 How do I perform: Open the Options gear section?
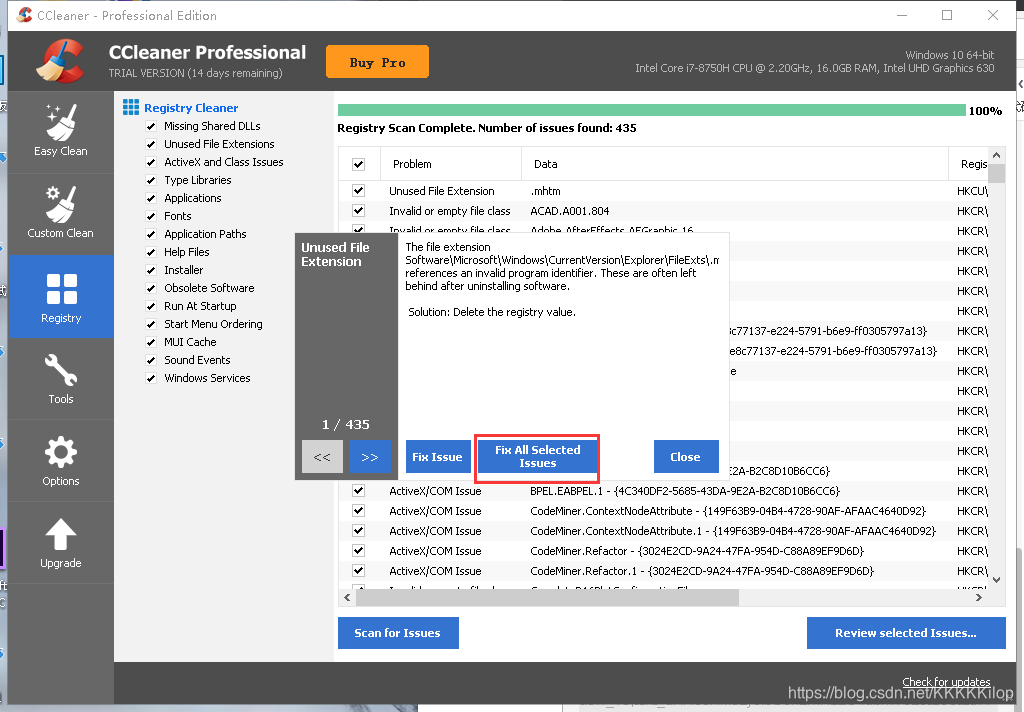pos(61,461)
